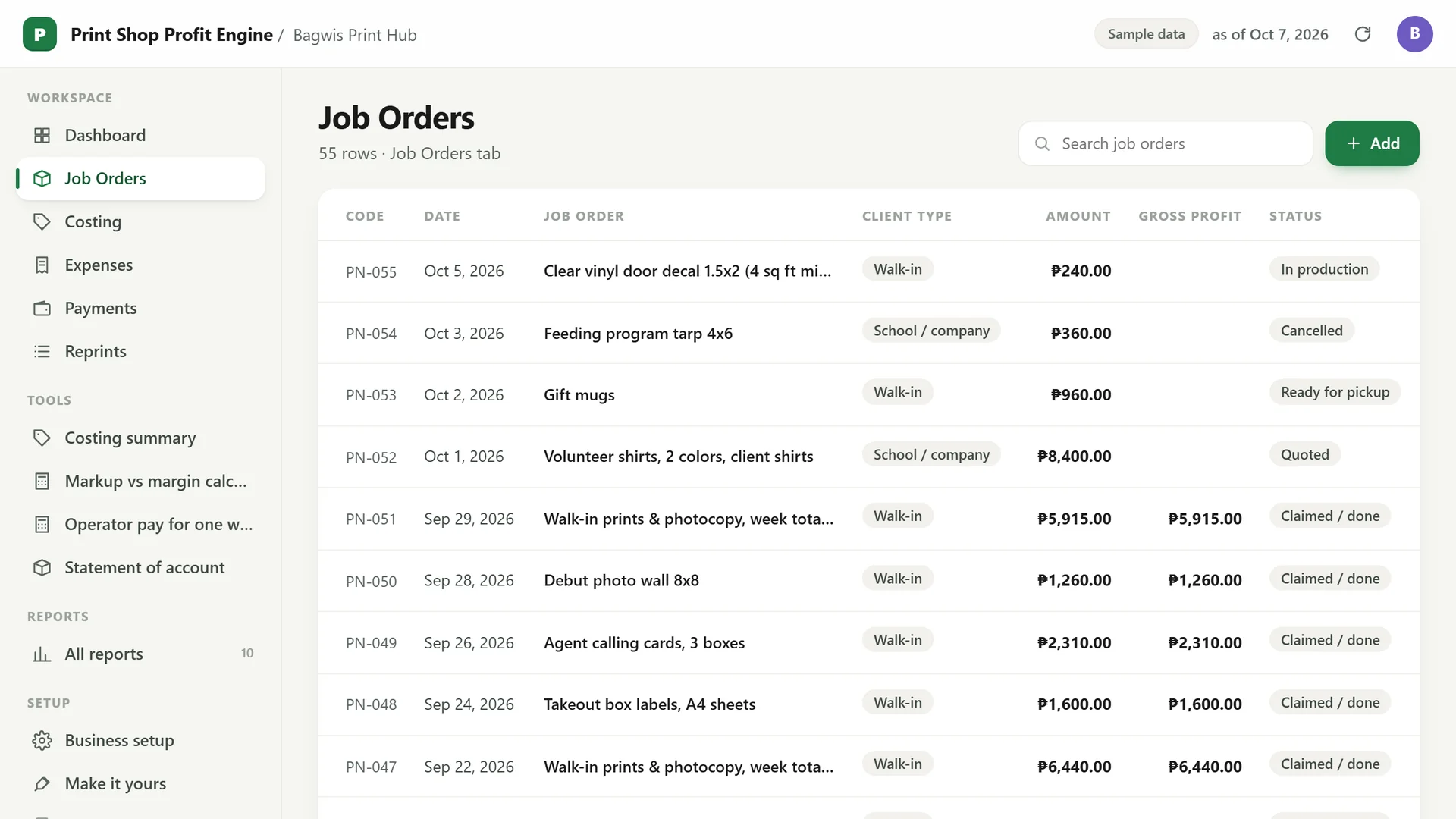Click the Operator pay calculator icon

[x=42, y=524]
